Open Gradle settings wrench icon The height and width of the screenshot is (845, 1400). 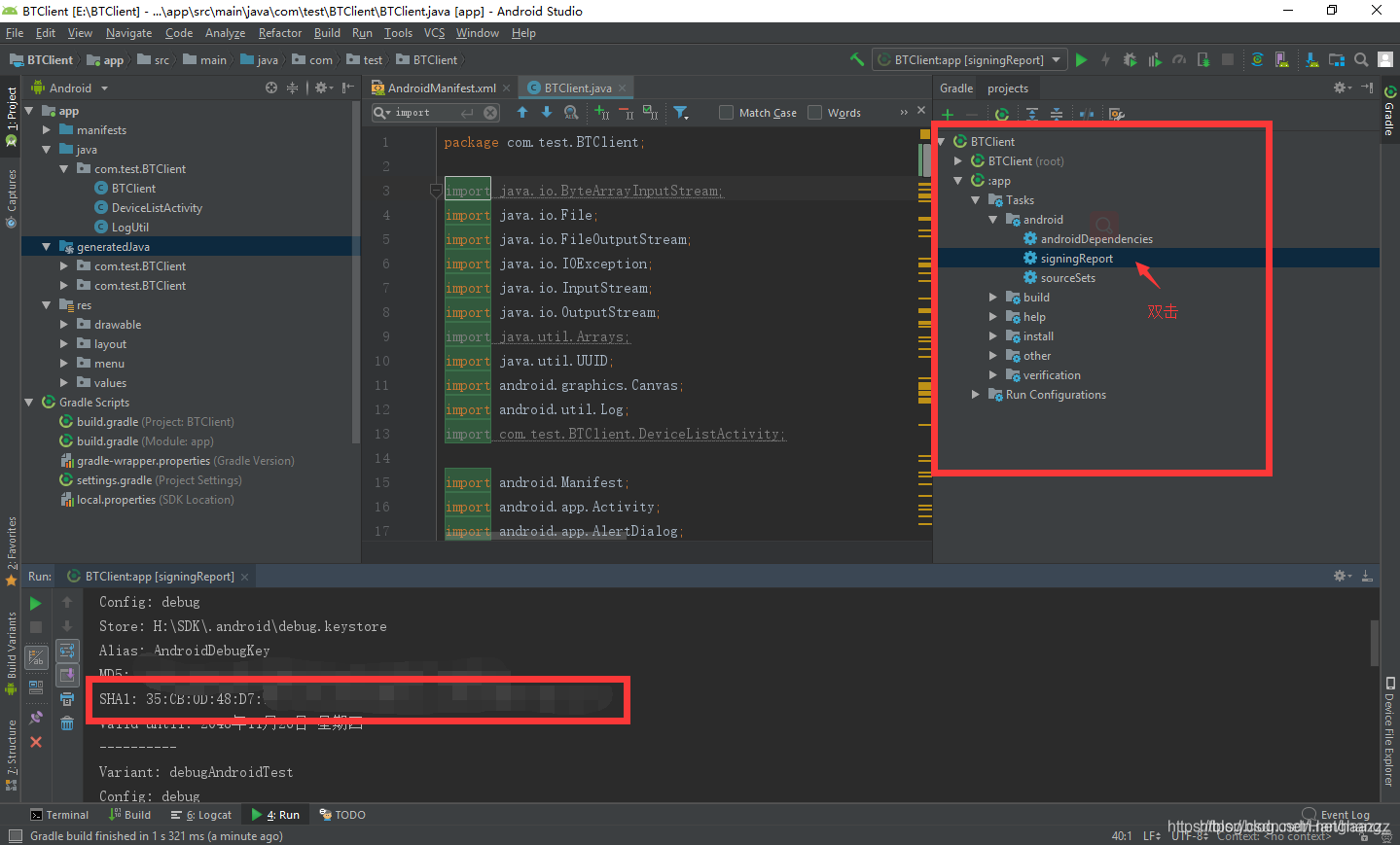[1117, 114]
